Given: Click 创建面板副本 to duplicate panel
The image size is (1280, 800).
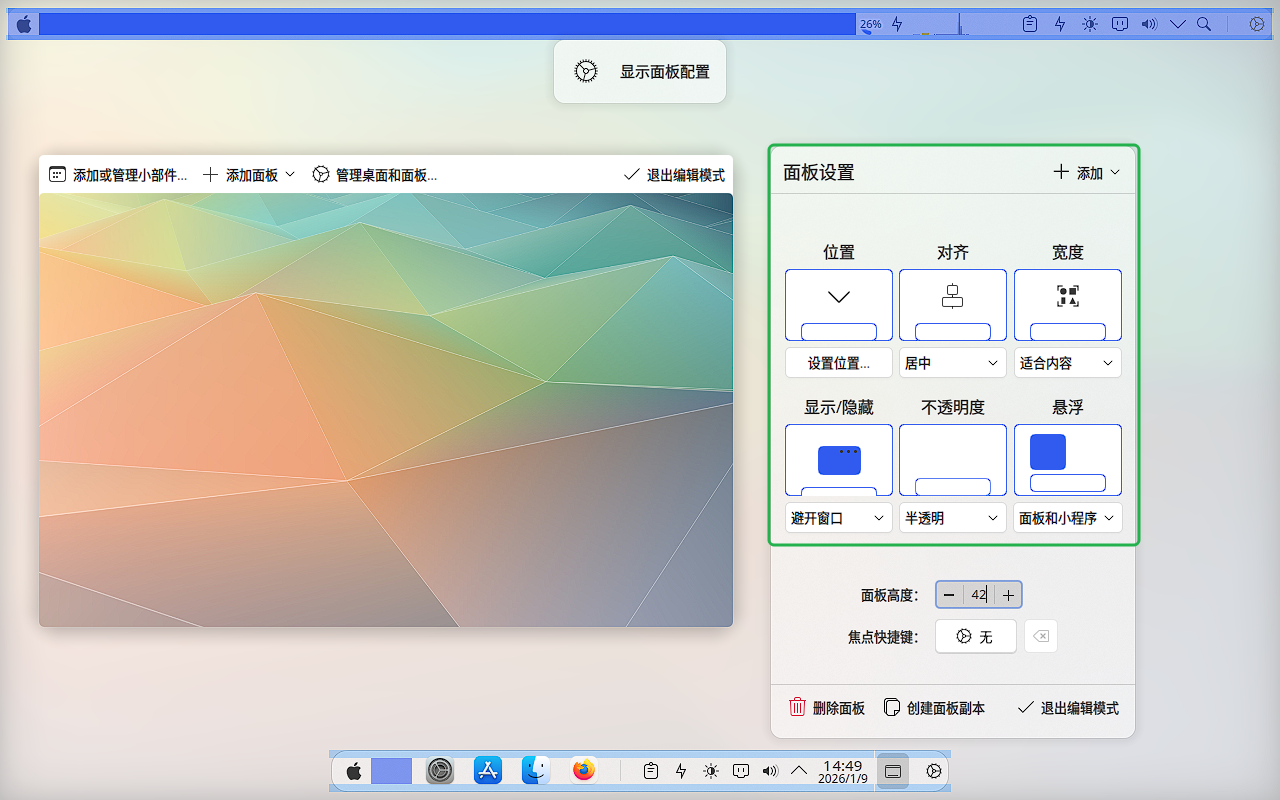Looking at the screenshot, I should click(x=935, y=708).
